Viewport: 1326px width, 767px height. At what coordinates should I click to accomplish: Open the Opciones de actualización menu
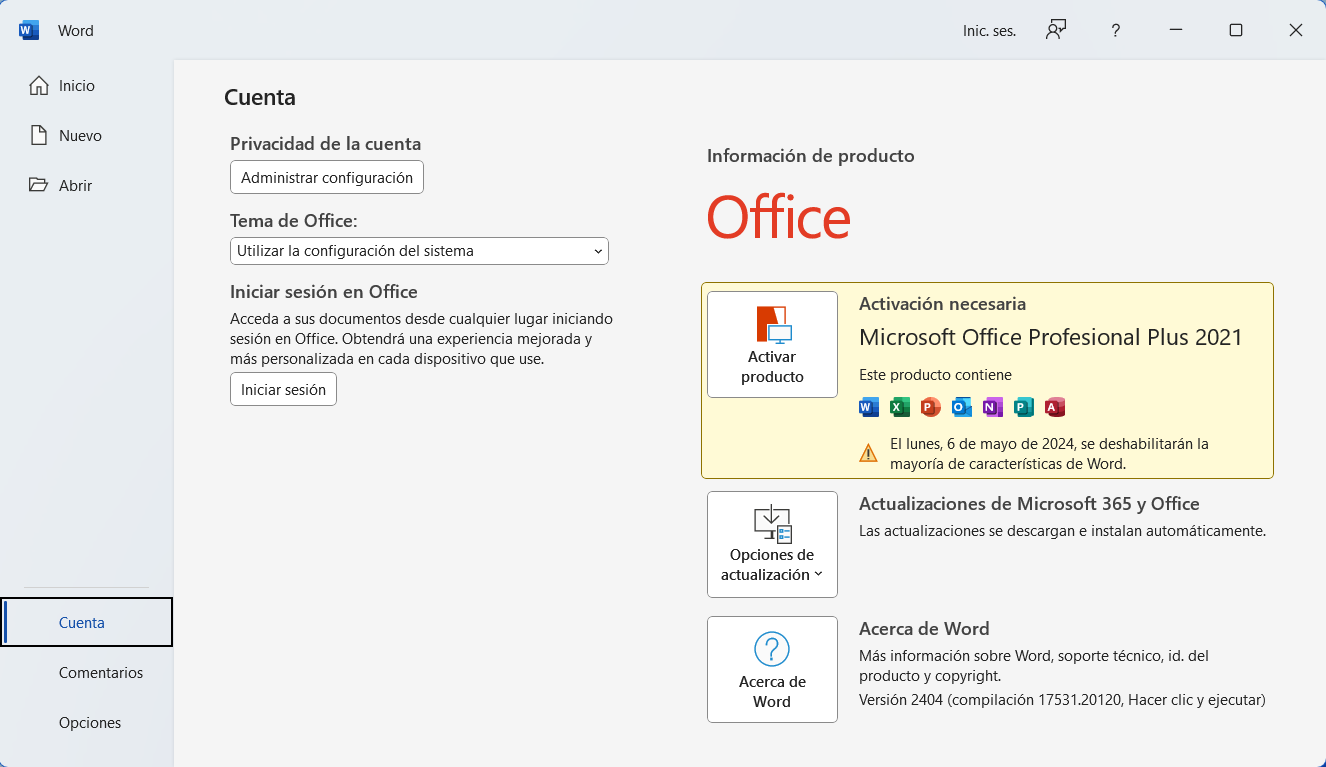click(772, 544)
